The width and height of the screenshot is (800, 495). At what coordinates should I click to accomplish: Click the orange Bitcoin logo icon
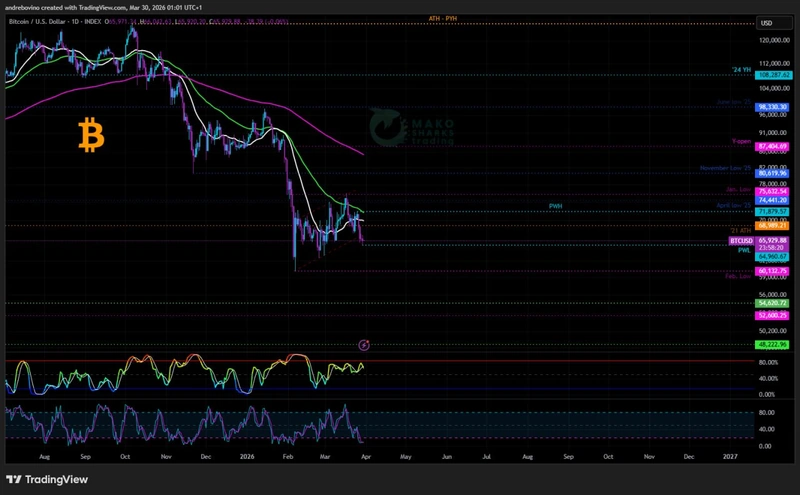tap(92, 134)
